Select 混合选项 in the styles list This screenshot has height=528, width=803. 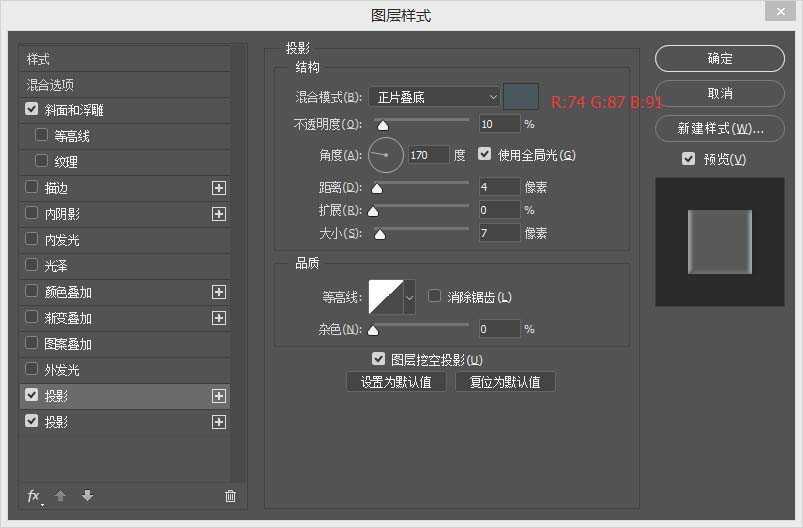(x=50, y=85)
